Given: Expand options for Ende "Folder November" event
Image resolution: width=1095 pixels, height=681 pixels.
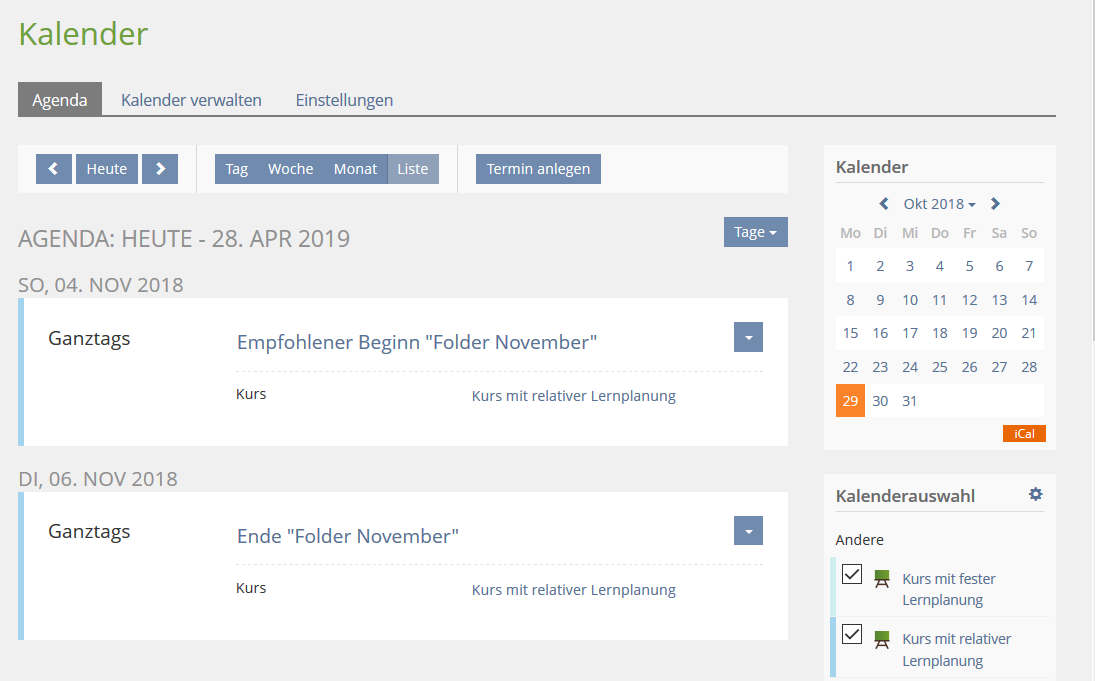Looking at the screenshot, I should (x=748, y=531).
